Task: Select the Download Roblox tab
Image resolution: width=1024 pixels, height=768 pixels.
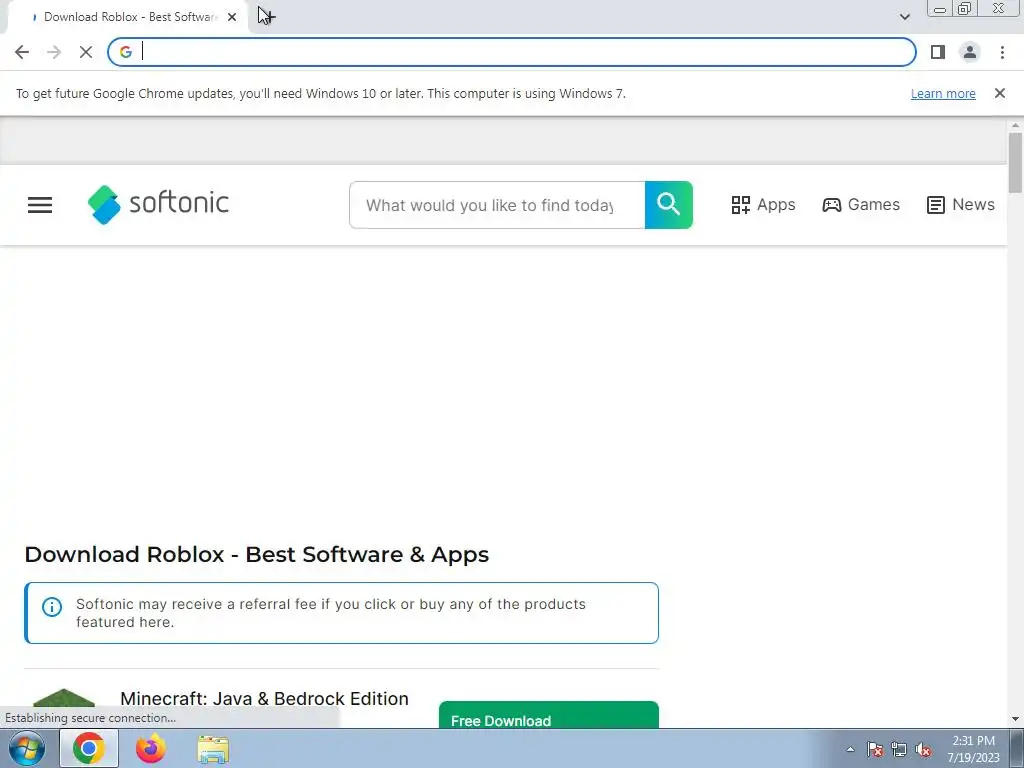Action: coord(127,17)
